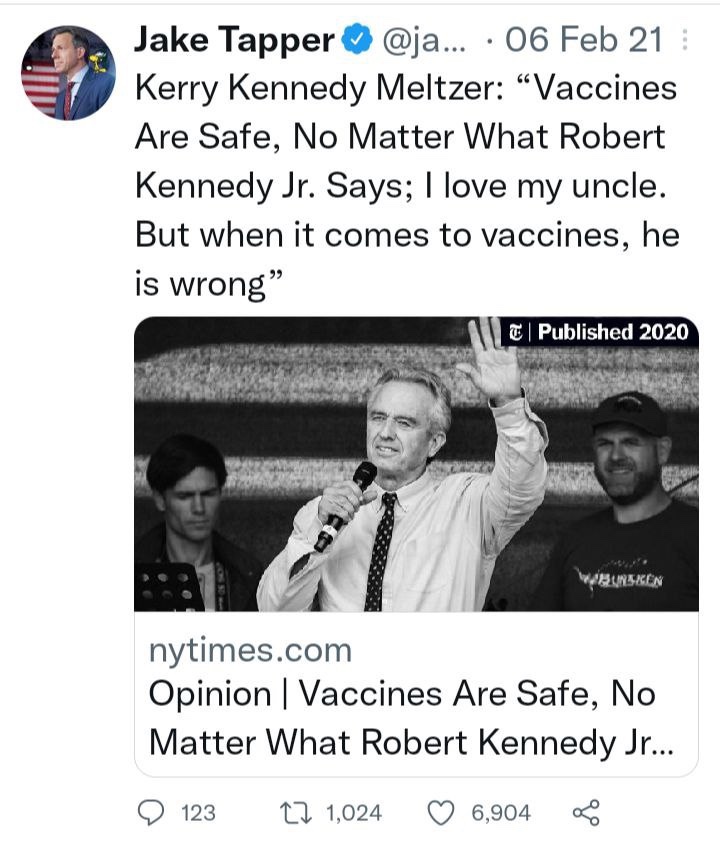Click the nytimes.com domain label

pos(250,651)
